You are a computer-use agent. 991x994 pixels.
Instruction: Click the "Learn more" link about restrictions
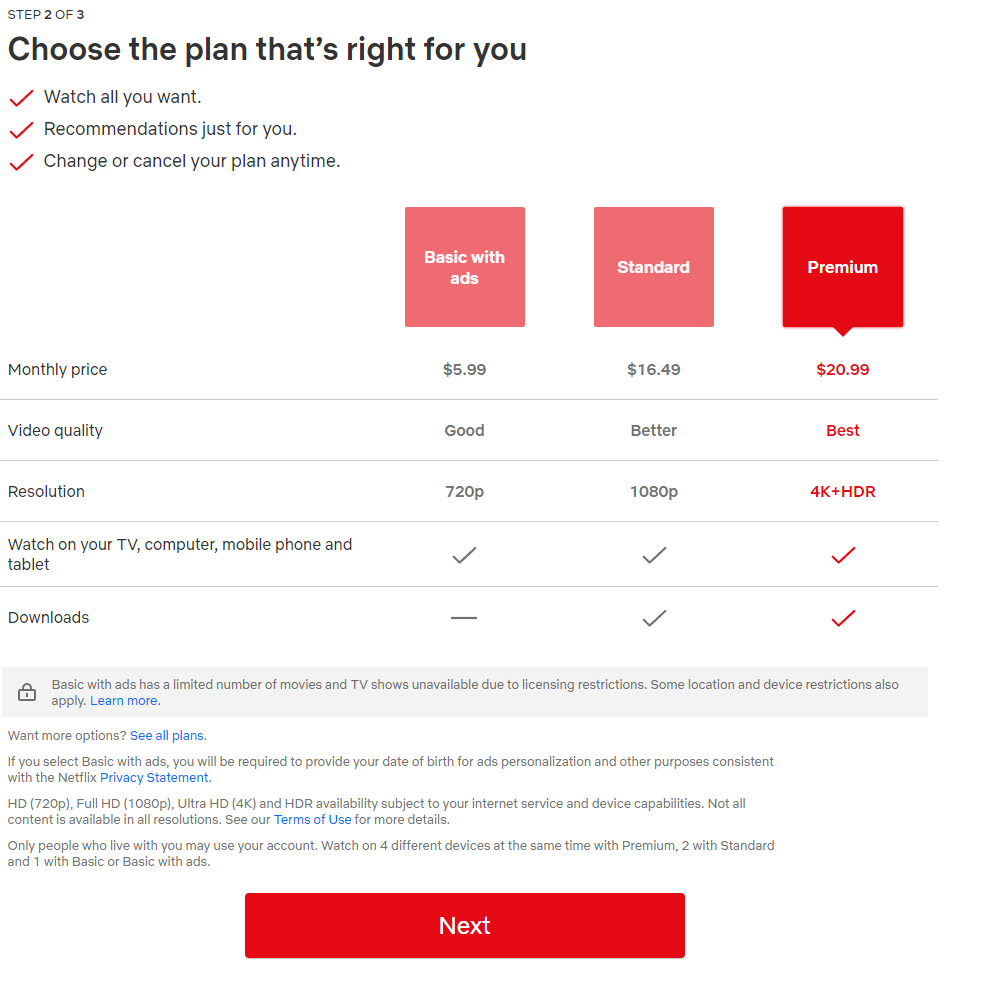pos(123,700)
